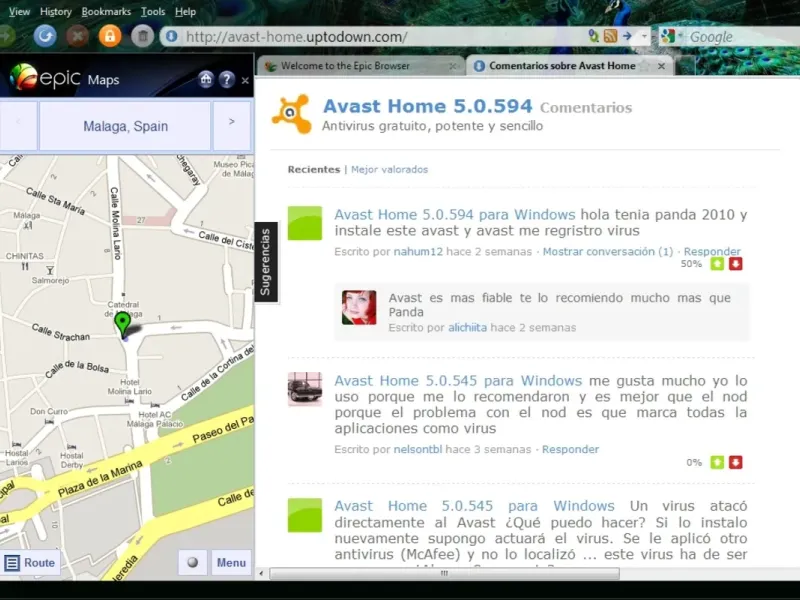The height and width of the screenshot is (600, 800).
Task: Click the question mark help icon in Maps
Action: pyautogui.click(x=227, y=79)
